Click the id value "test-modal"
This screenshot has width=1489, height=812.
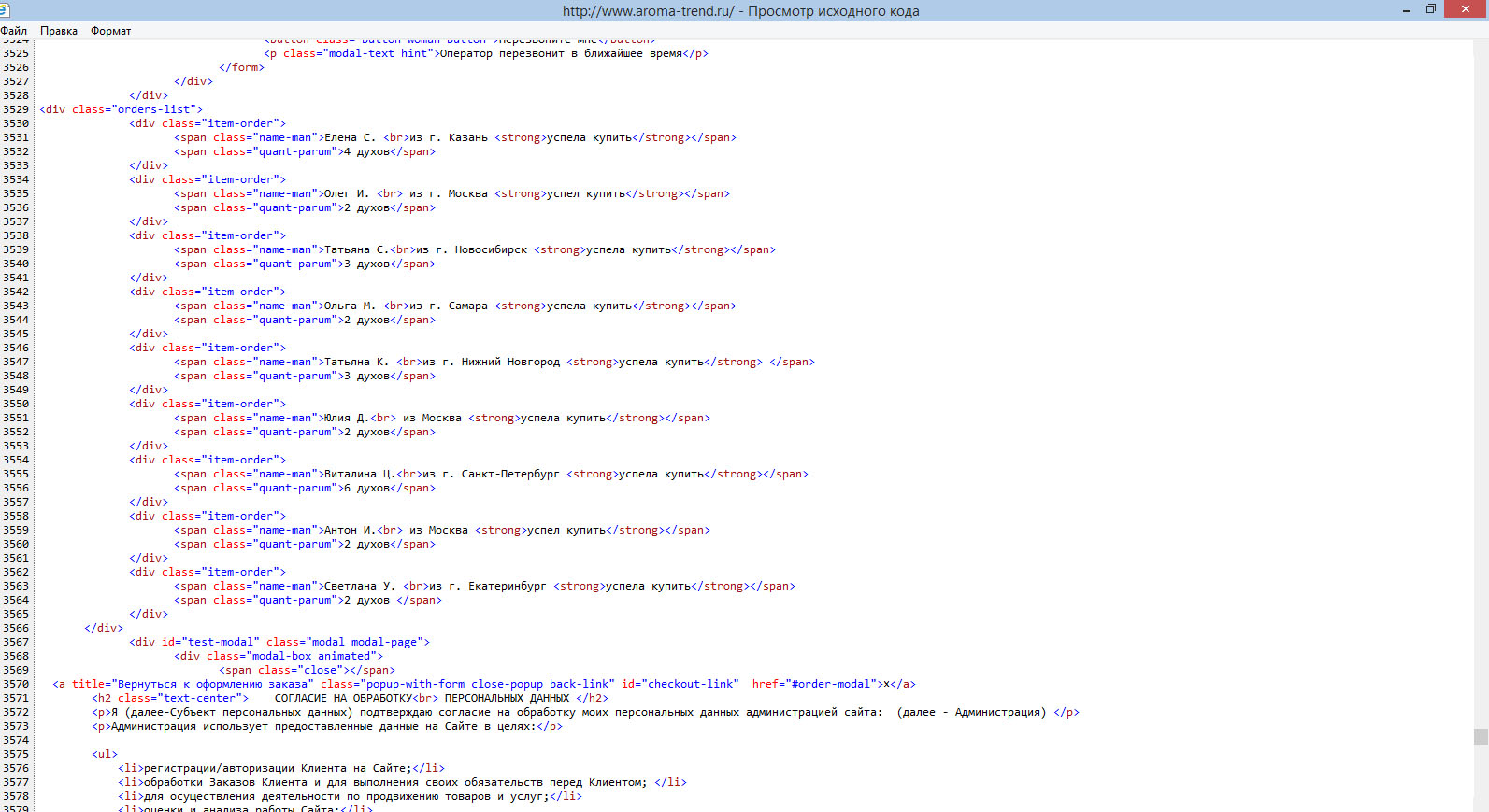[221, 642]
